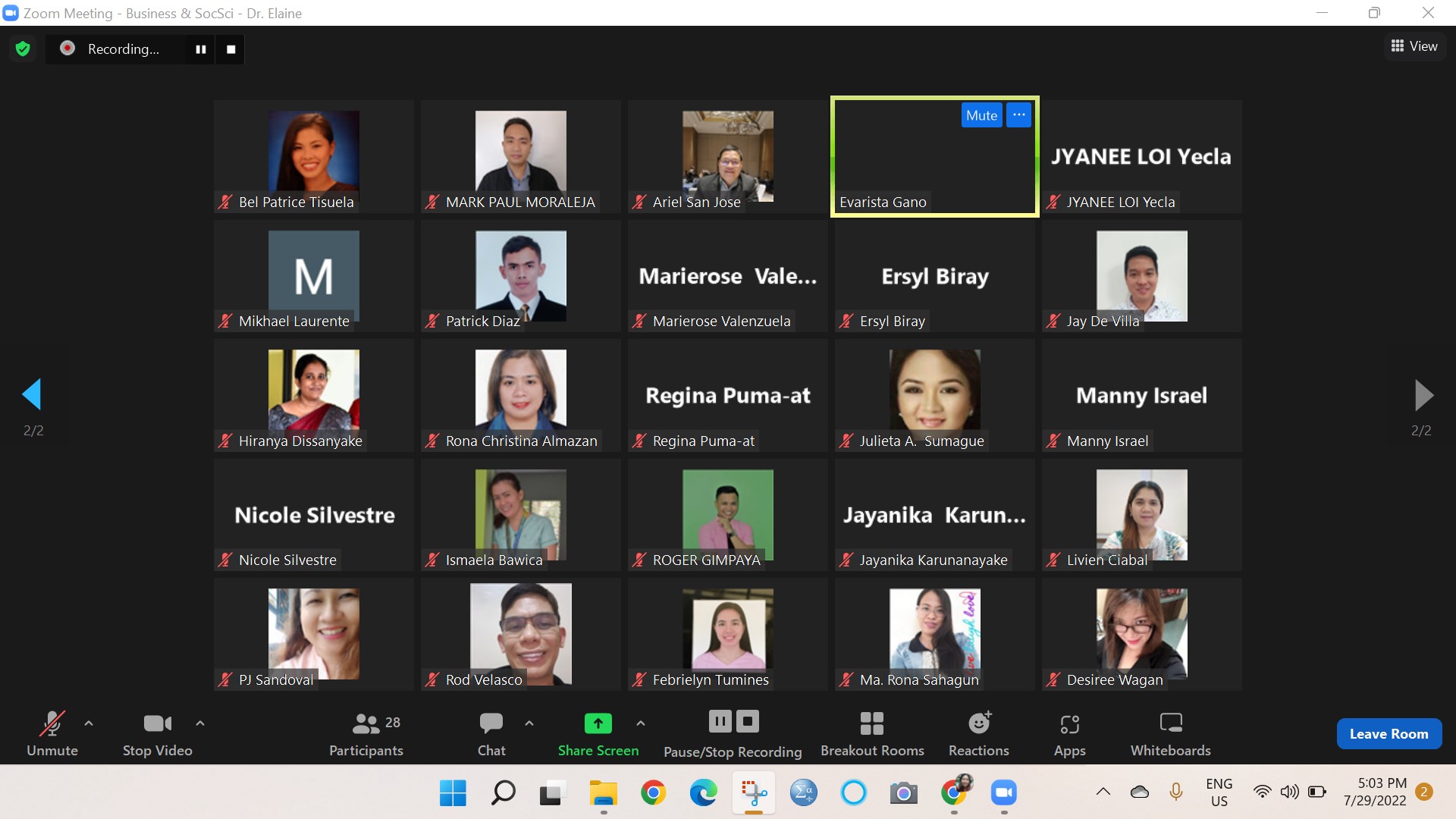Open Whiteboards
The image size is (1456, 819).
coord(1170,733)
